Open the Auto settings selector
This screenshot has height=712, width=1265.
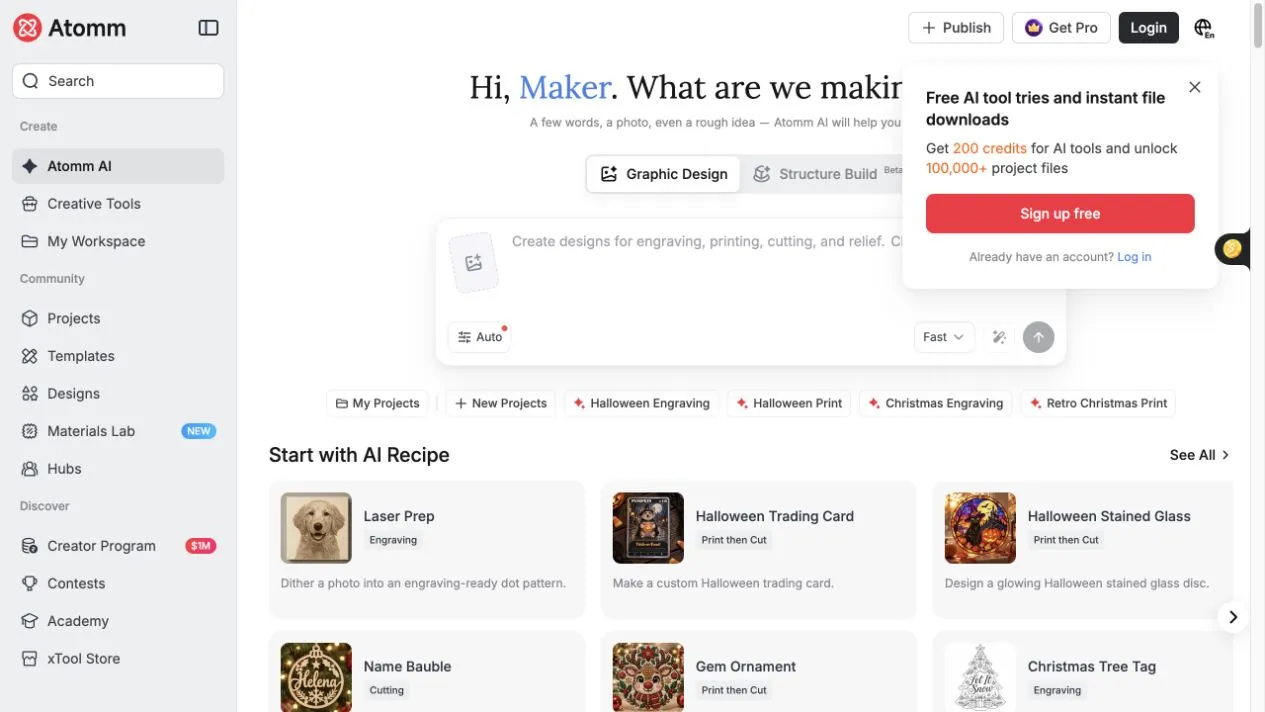point(480,337)
